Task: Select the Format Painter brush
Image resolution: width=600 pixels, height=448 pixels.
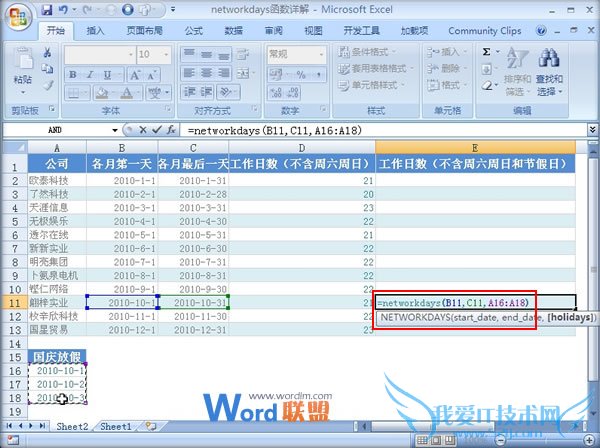Action: pos(47,85)
